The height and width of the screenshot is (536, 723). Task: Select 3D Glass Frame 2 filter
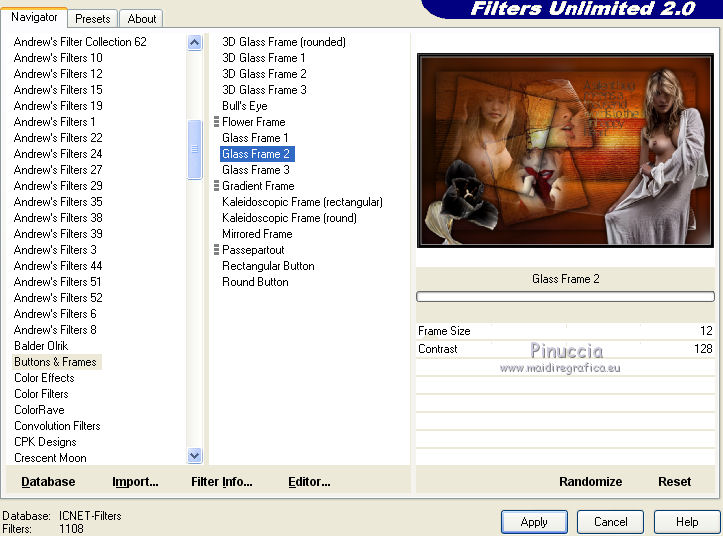tap(264, 74)
